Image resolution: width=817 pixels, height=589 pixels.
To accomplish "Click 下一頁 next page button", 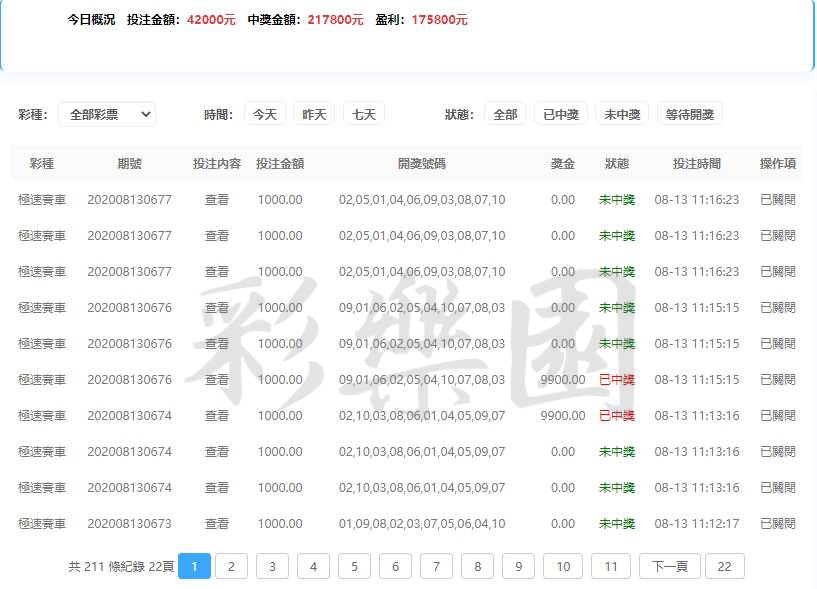I will click(670, 566).
